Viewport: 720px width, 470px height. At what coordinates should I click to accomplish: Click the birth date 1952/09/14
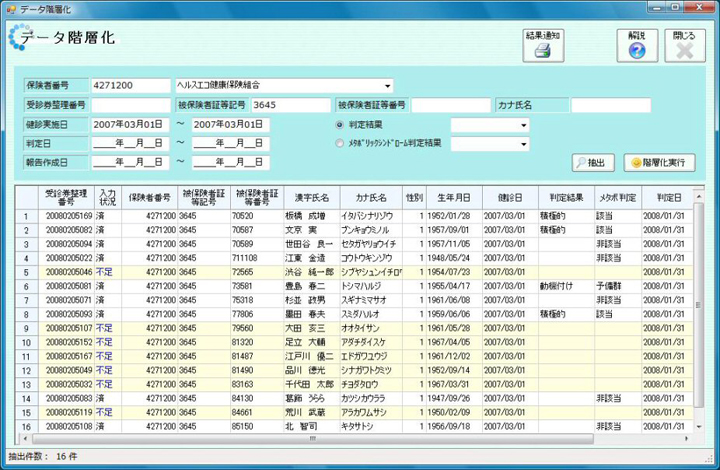tap(449, 370)
